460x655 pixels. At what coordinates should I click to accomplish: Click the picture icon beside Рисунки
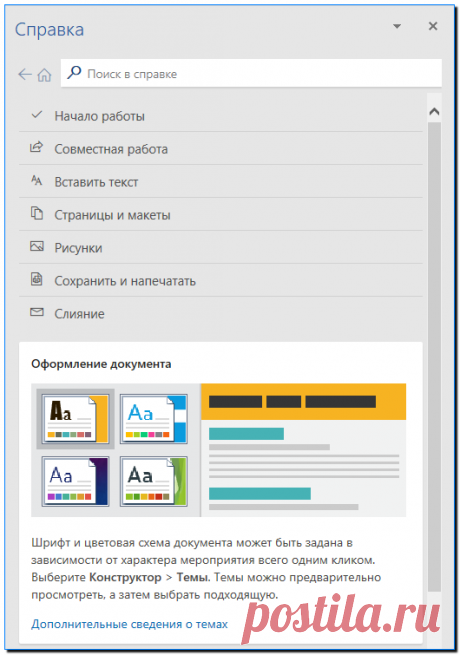tap(37, 246)
